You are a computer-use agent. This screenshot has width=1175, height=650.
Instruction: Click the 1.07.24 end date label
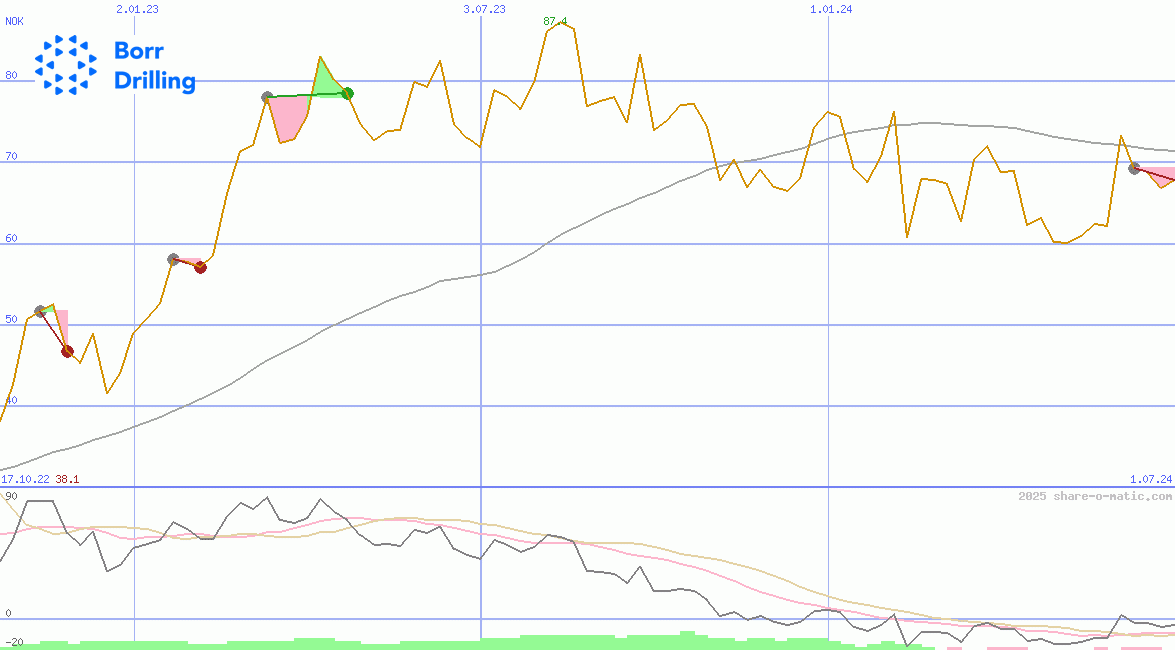[1150, 479]
